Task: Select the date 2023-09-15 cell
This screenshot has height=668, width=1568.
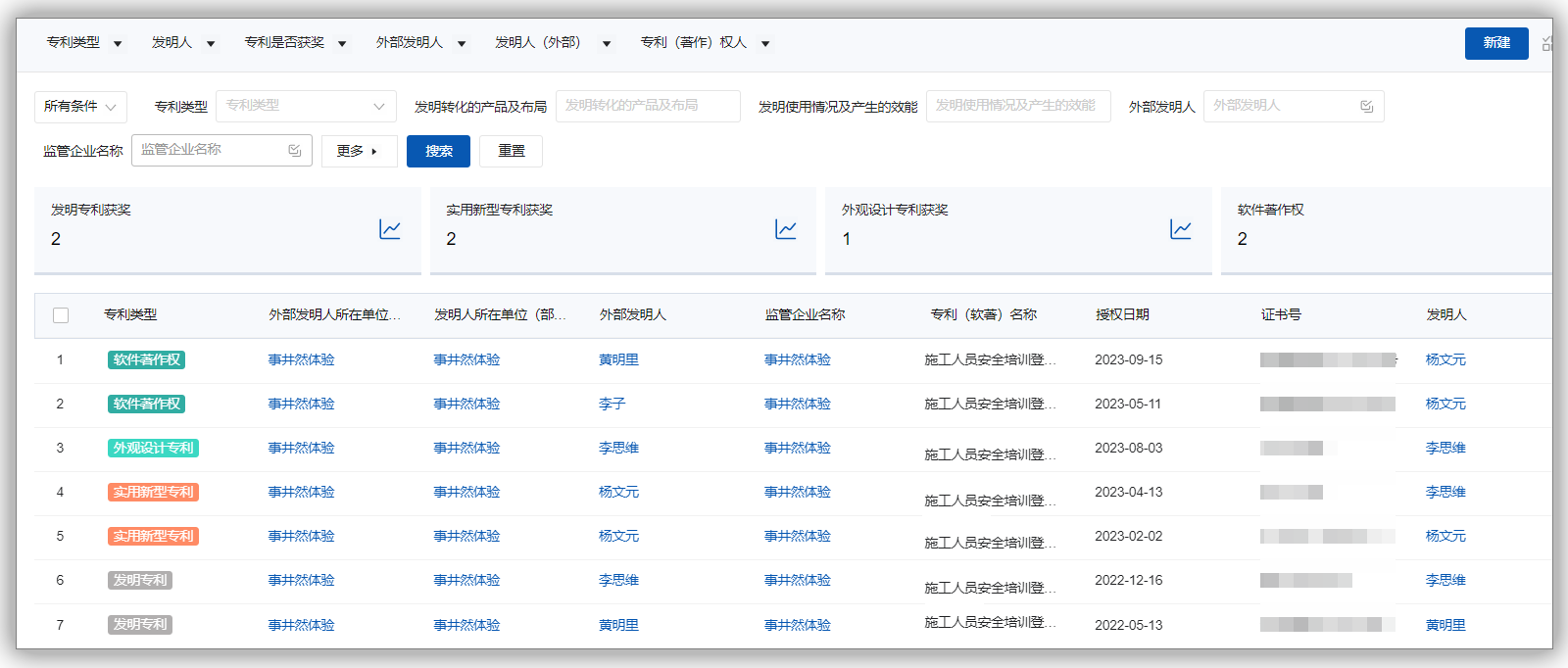Action: pos(1129,360)
